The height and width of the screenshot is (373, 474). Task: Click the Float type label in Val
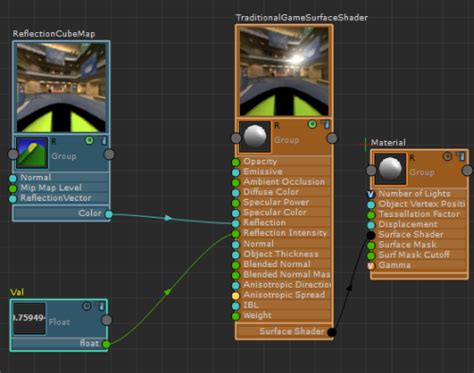point(59,322)
